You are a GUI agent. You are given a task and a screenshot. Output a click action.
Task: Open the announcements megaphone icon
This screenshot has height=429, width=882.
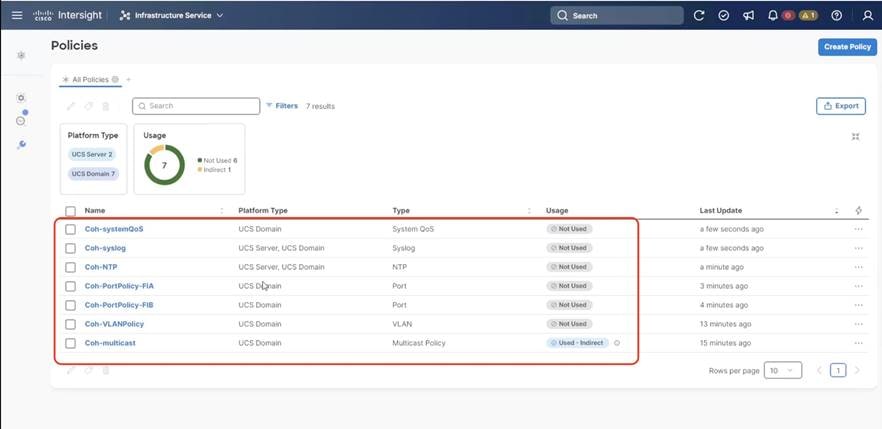pyautogui.click(x=748, y=15)
